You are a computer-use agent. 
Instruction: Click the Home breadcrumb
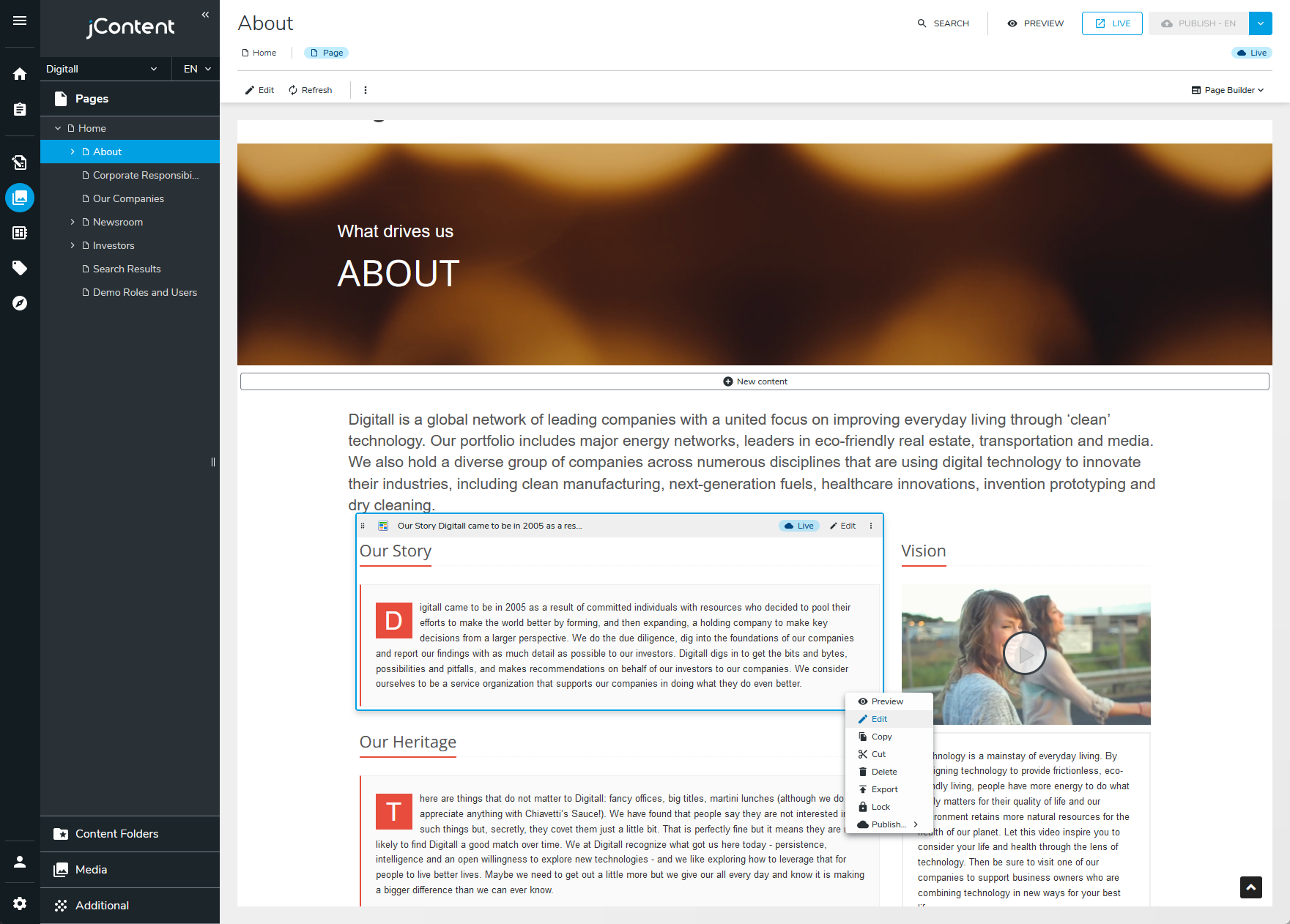coord(259,53)
